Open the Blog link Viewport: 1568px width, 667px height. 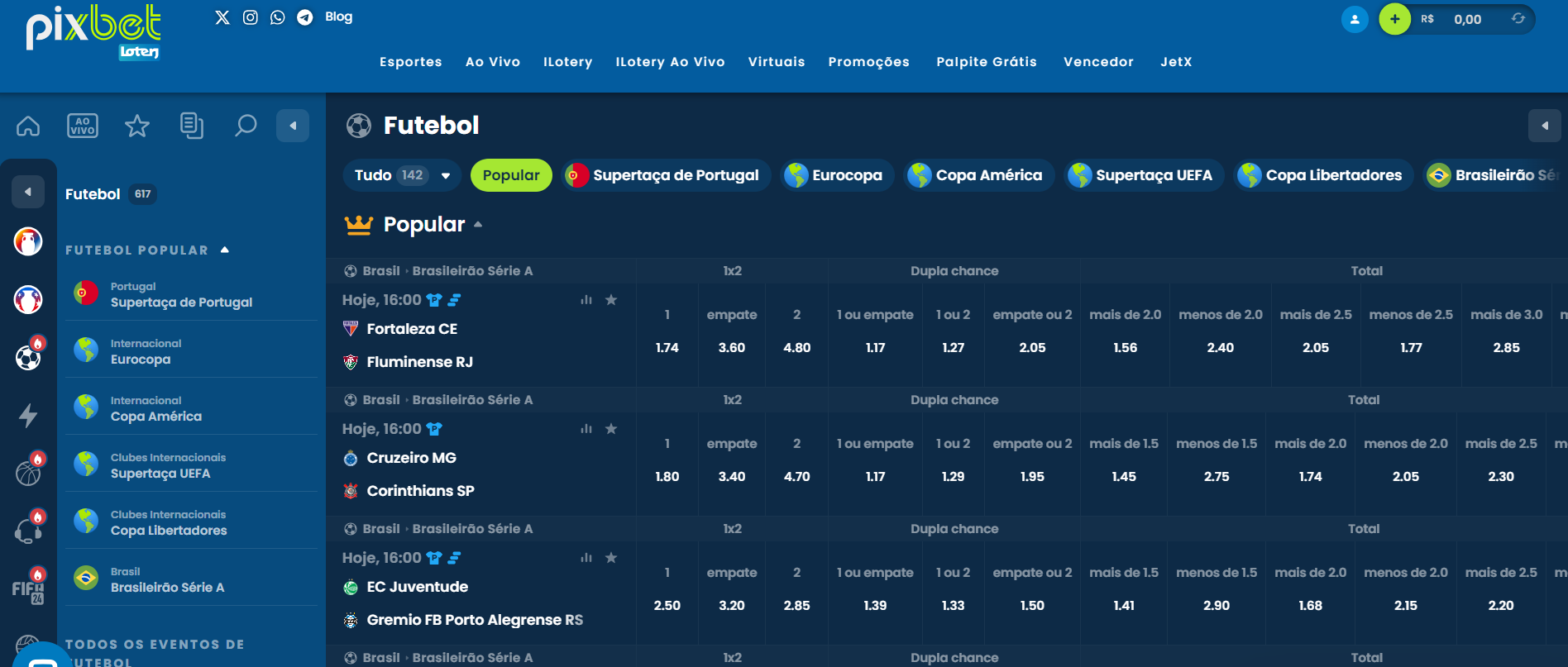click(x=339, y=17)
